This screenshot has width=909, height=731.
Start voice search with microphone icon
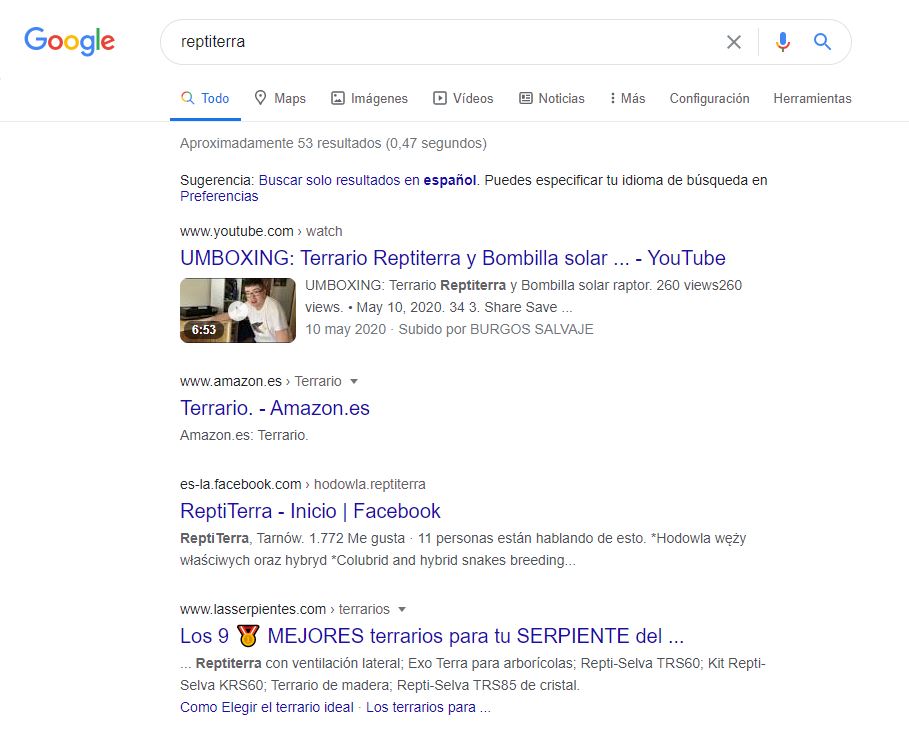(x=783, y=42)
